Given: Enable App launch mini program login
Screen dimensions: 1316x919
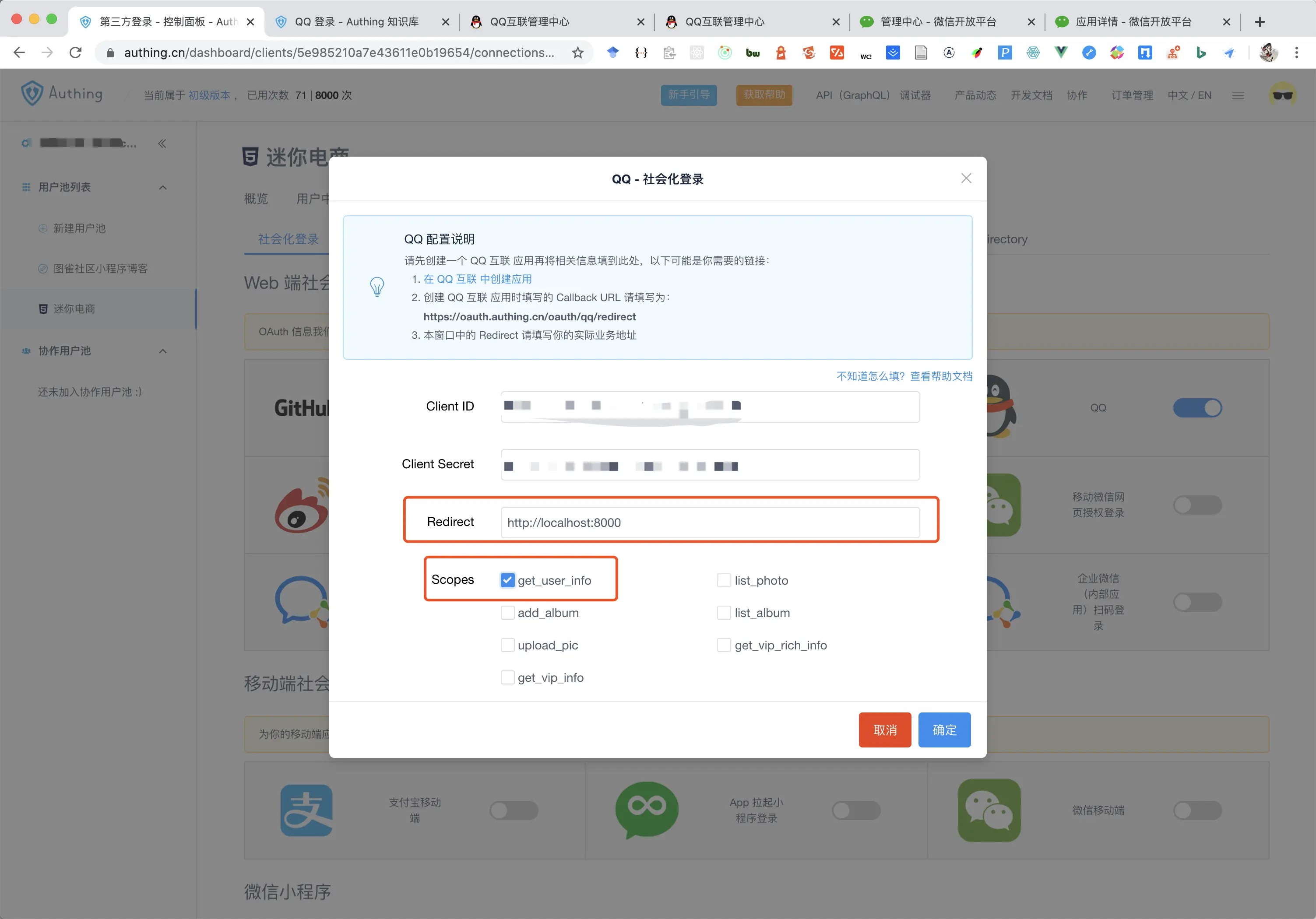Looking at the screenshot, I should (x=856, y=810).
